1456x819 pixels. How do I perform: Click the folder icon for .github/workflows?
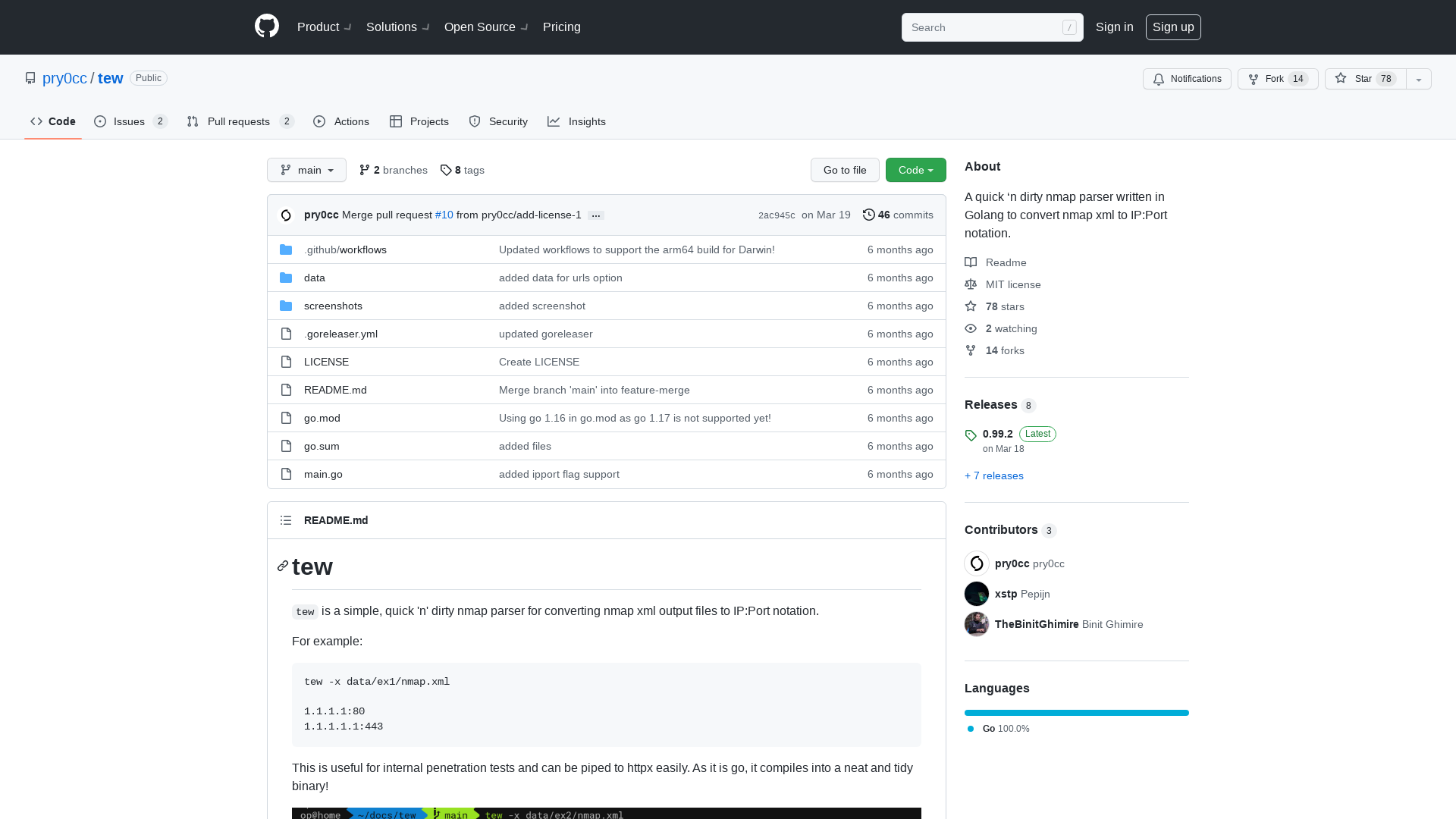pyautogui.click(x=286, y=249)
